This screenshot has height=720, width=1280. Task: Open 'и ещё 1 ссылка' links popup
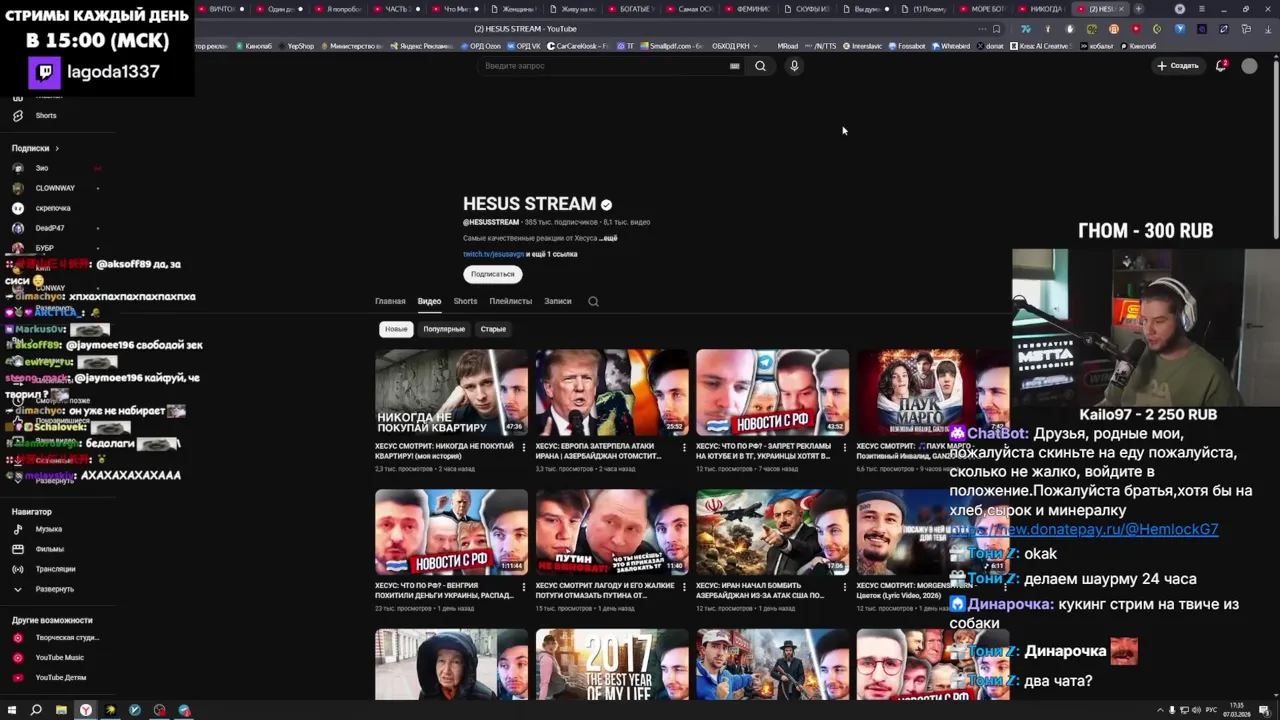coord(552,254)
